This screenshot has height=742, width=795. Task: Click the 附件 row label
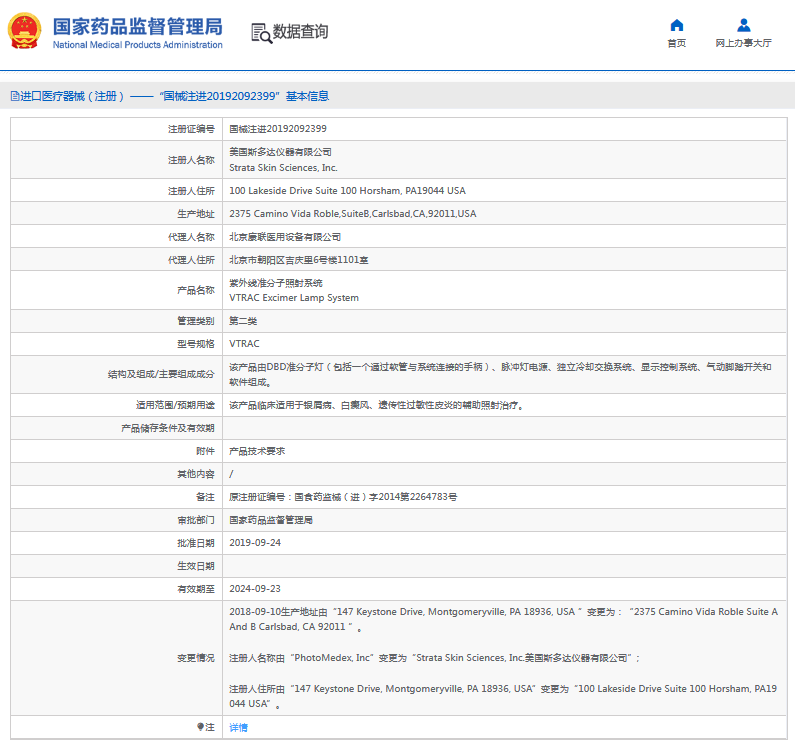pyautogui.click(x=205, y=451)
